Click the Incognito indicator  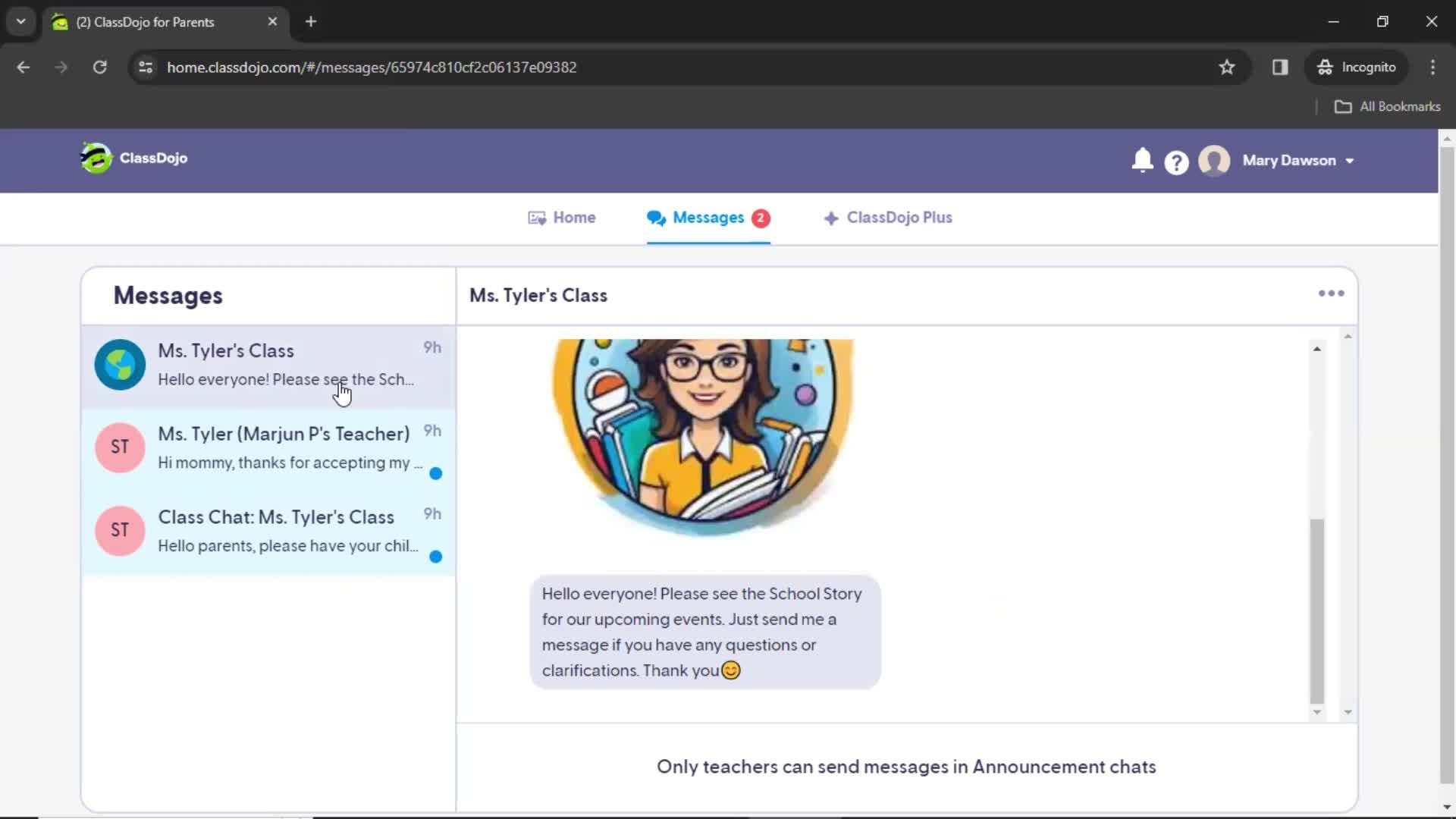1357,67
